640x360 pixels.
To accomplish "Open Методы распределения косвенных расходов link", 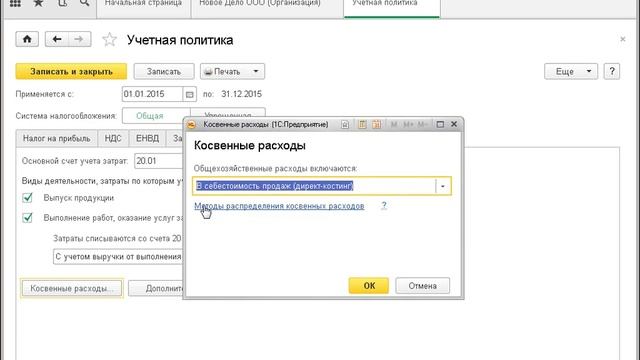I will point(279,206).
